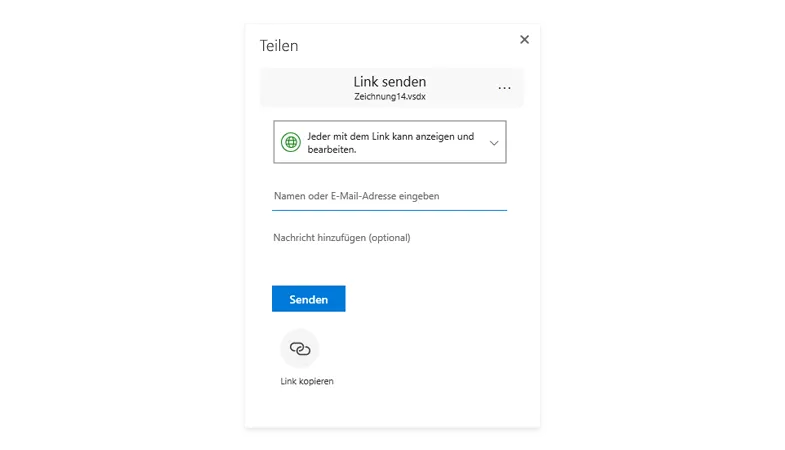Click the round gray copy-link button
785x450 pixels.
(300, 348)
